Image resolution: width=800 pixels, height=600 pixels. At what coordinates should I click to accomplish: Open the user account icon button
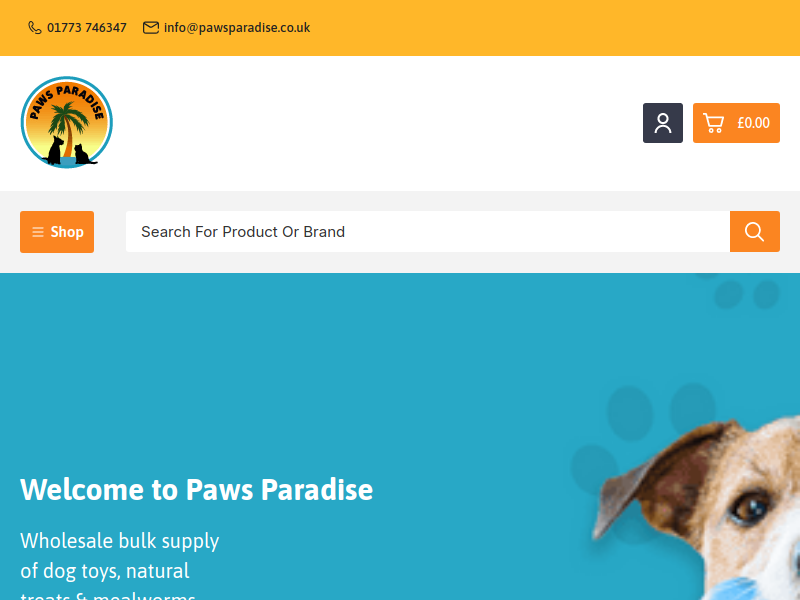[x=663, y=123]
